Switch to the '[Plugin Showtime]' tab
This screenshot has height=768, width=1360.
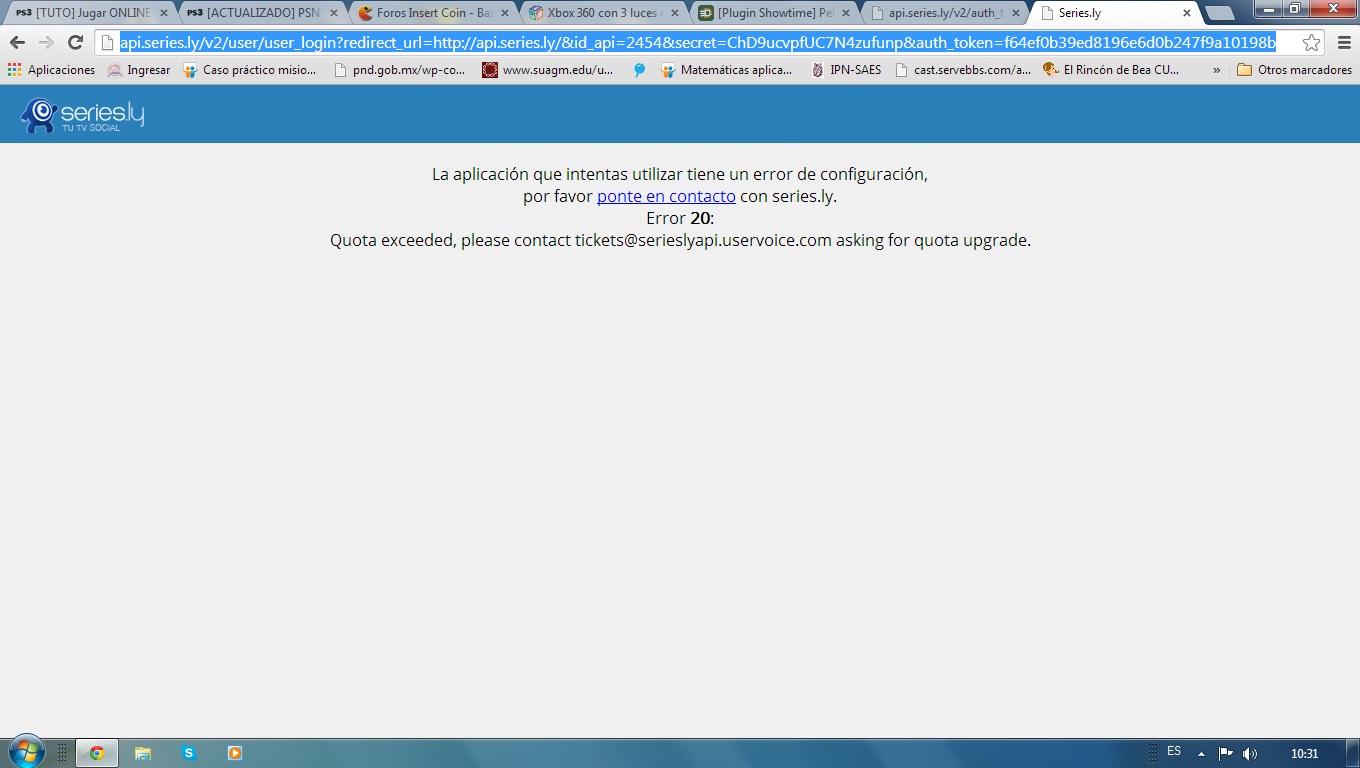pyautogui.click(x=771, y=14)
